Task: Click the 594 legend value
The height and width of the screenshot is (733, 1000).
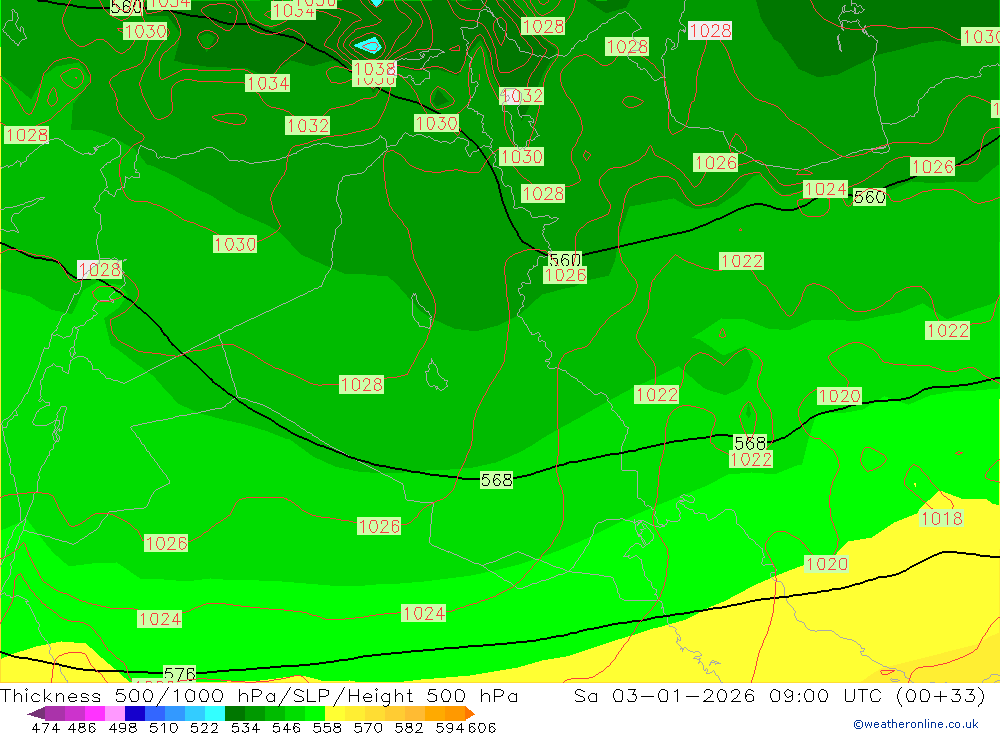Action: pyautogui.click(x=450, y=727)
